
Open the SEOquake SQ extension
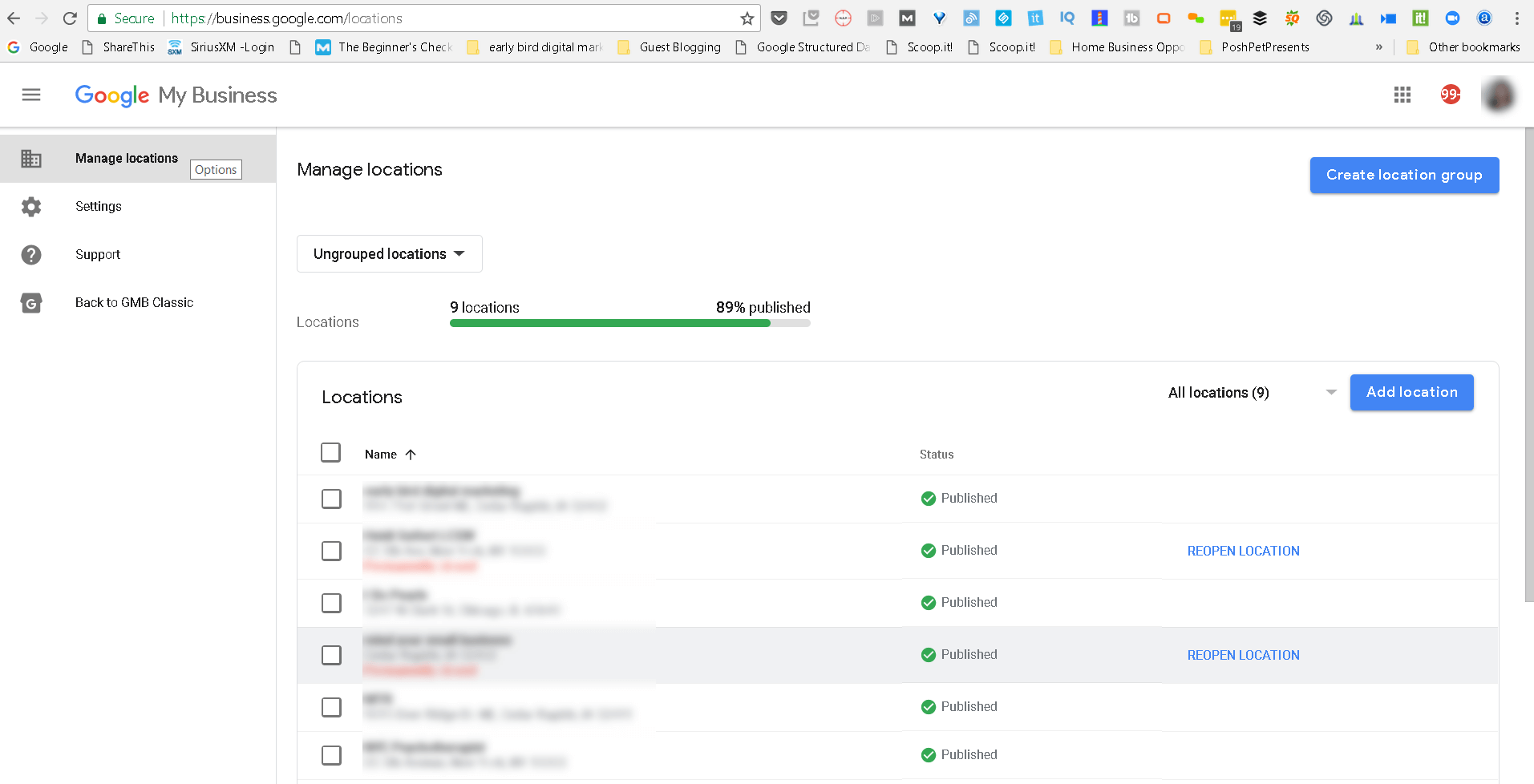(1291, 18)
